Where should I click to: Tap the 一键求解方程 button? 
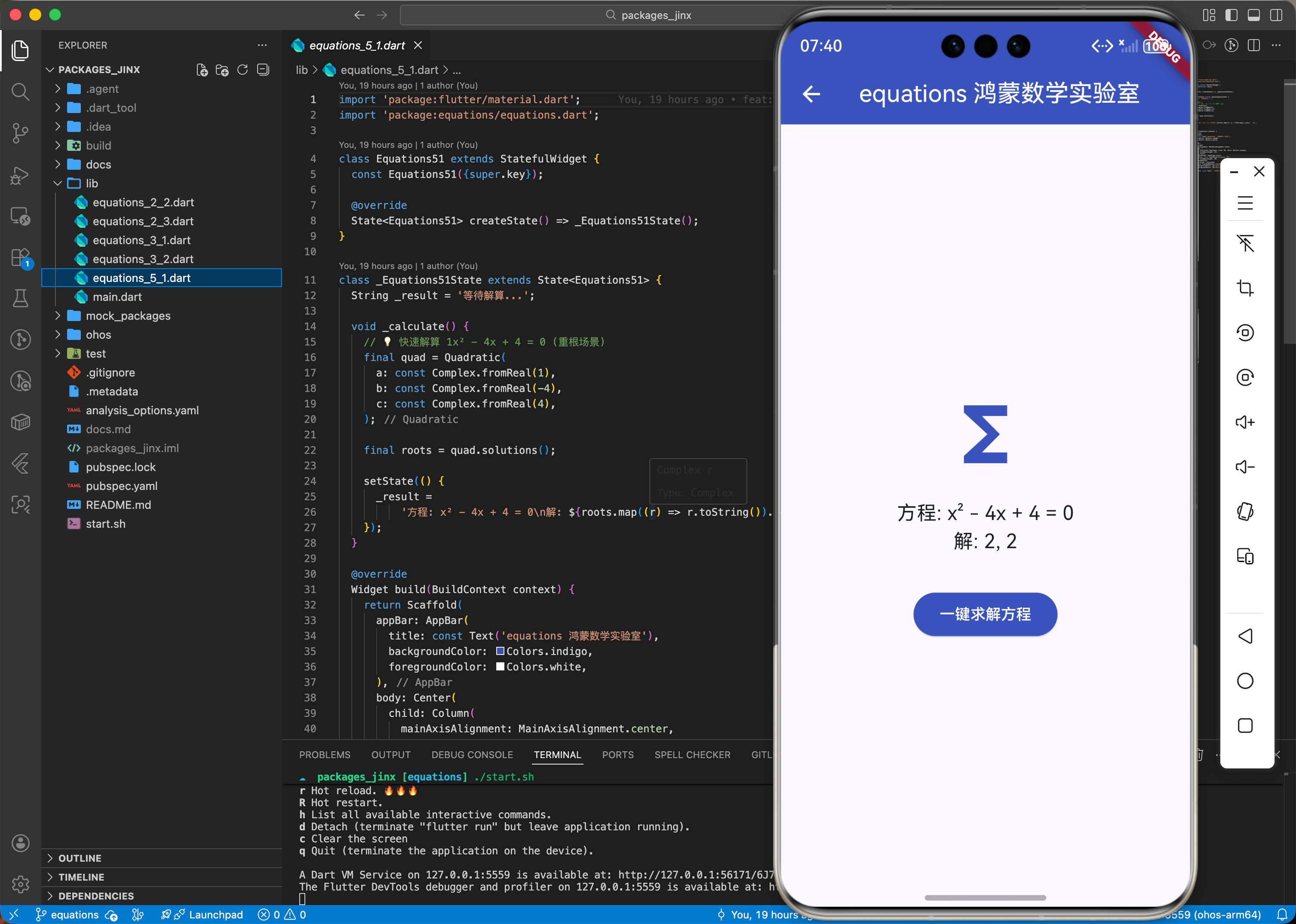pos(985,614)
